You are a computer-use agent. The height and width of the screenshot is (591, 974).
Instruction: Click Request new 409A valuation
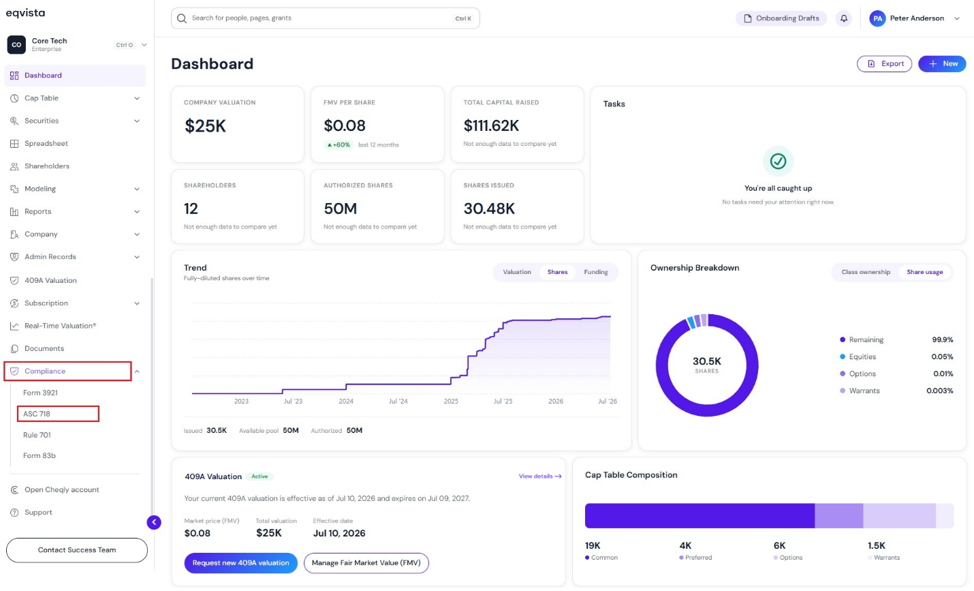point(240,563)
